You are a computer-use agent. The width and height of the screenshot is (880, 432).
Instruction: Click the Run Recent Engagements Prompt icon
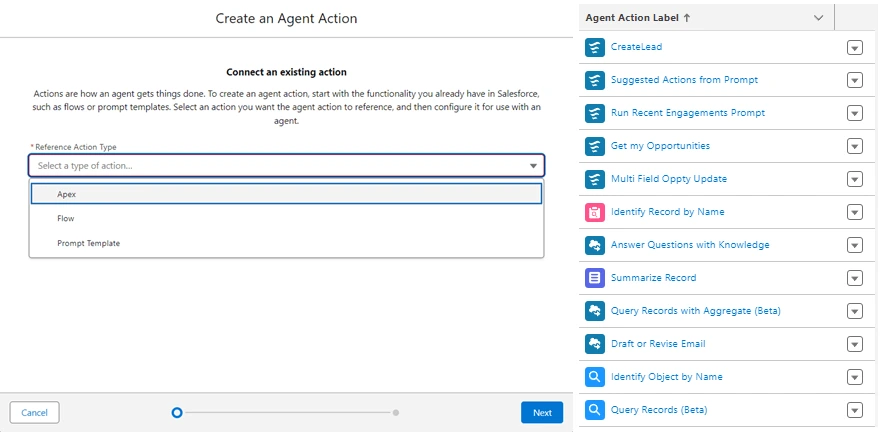coord(594,113)
